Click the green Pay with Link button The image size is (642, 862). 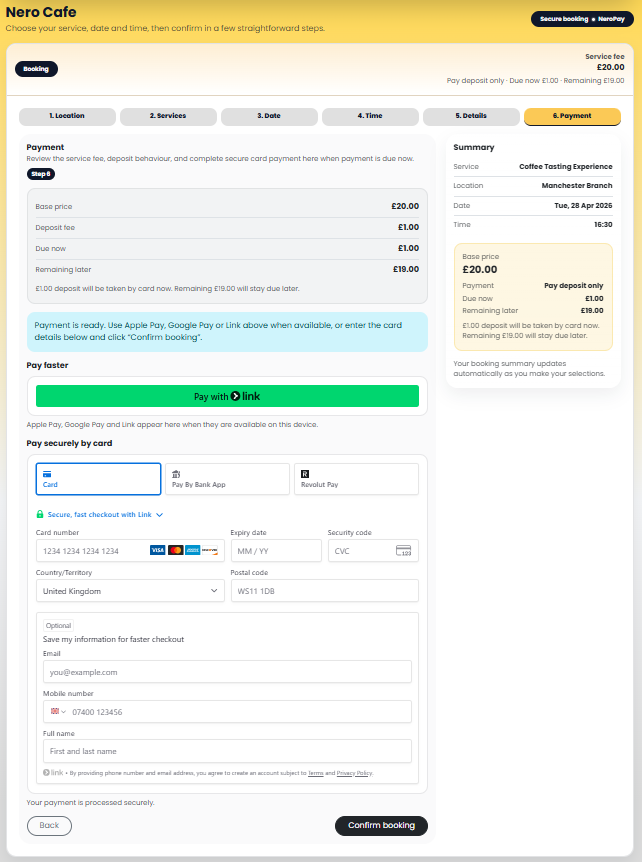(227, 396)
